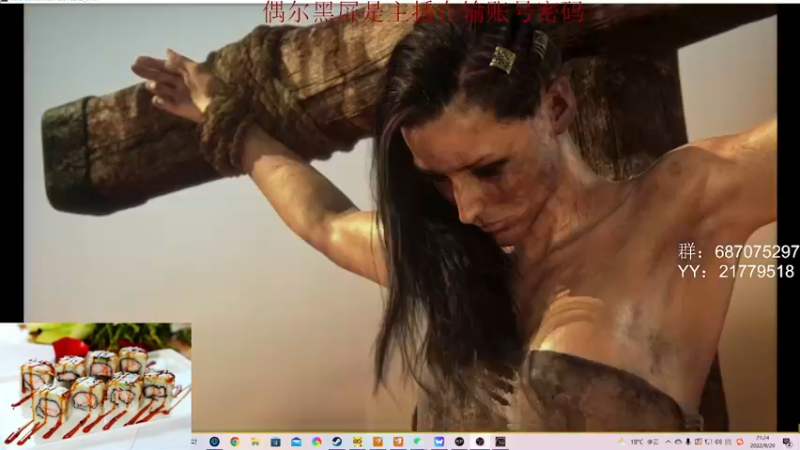Click the microphone tray icon
The height and width of the screenshot is (450, 800).
tap(688, 442)
